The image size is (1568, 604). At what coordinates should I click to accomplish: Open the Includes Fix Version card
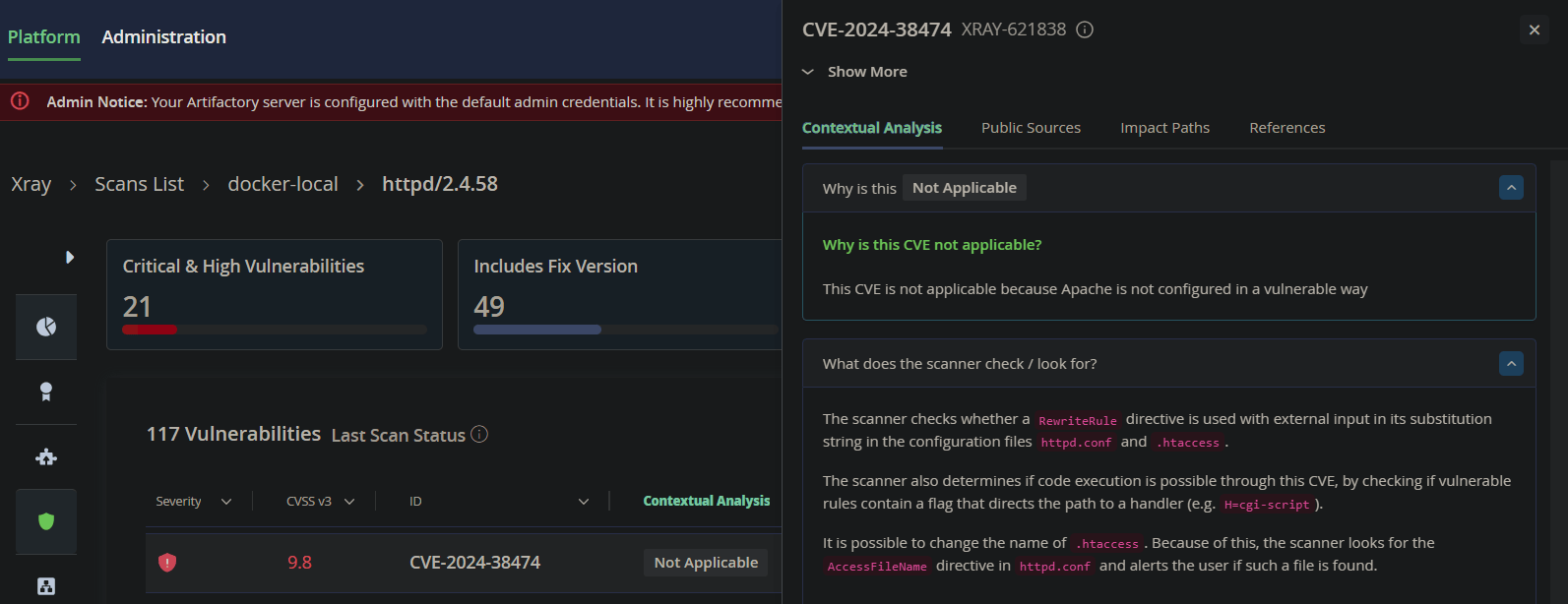[x=620, y=294]
